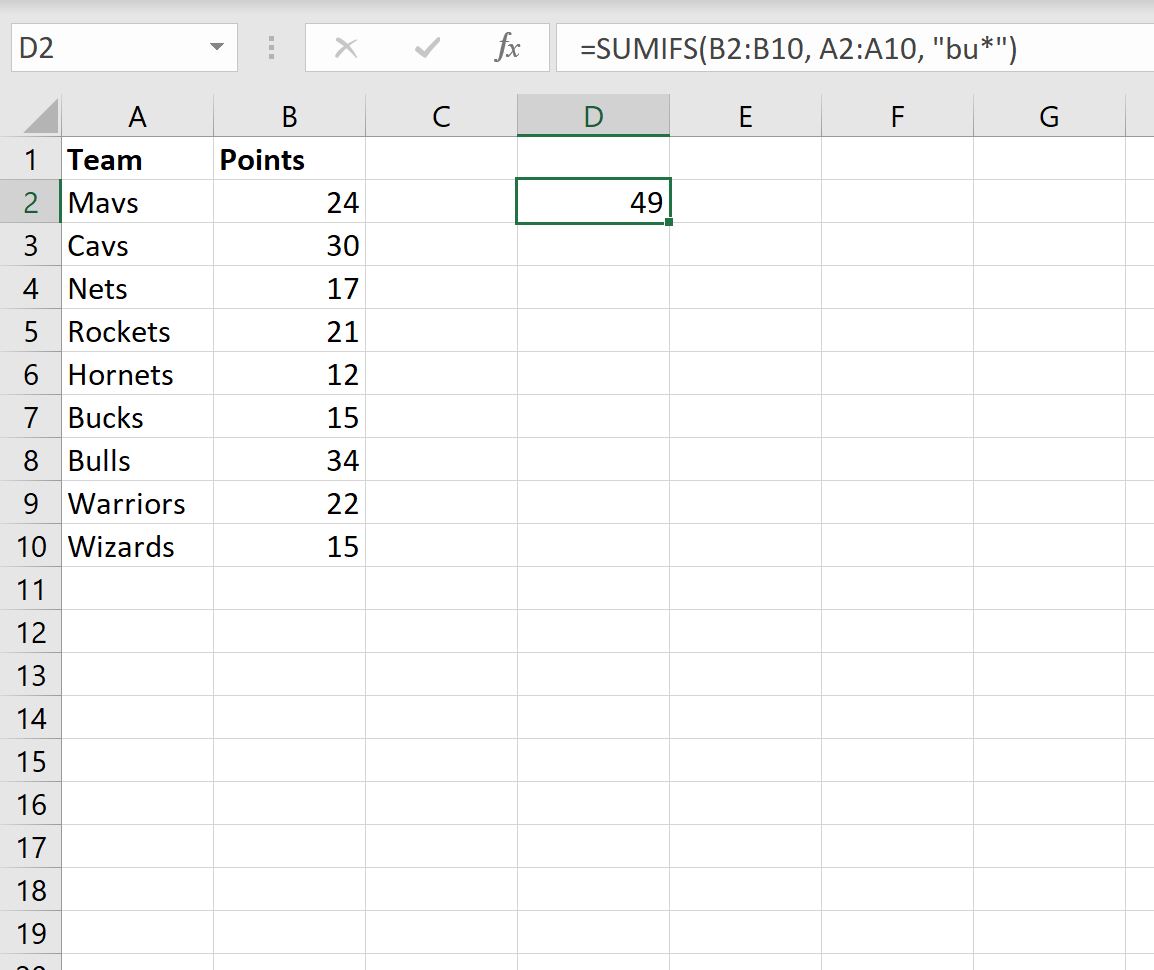Screen dimensions: 1154x970
Task: Click cell B7 with value 15
Action: (289, 417)
